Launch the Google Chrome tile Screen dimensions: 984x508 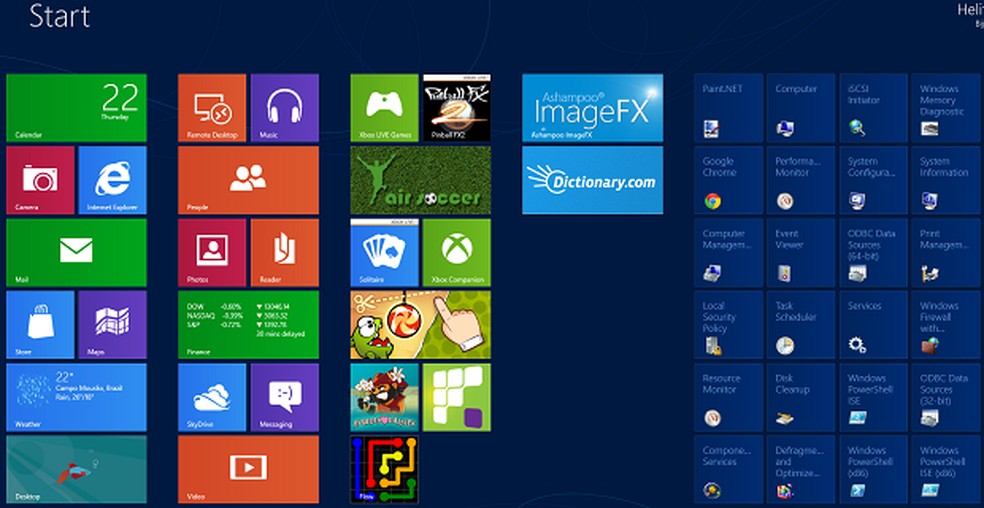[x=729, y=180]
